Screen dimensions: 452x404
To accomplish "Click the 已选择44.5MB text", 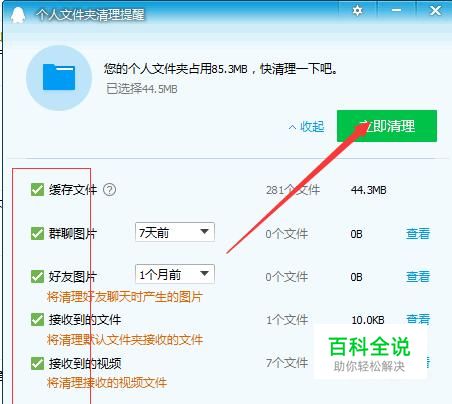I will tap(142, 89).
